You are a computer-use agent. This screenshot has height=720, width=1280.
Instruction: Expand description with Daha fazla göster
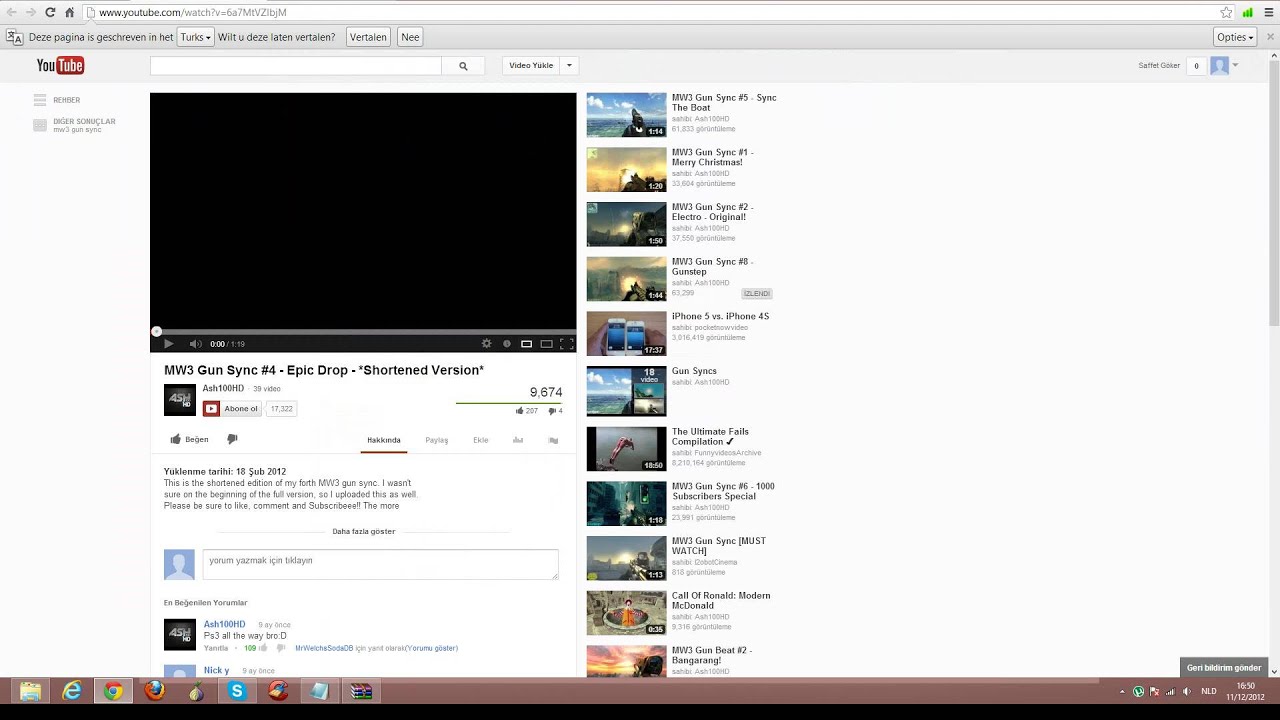364,531
